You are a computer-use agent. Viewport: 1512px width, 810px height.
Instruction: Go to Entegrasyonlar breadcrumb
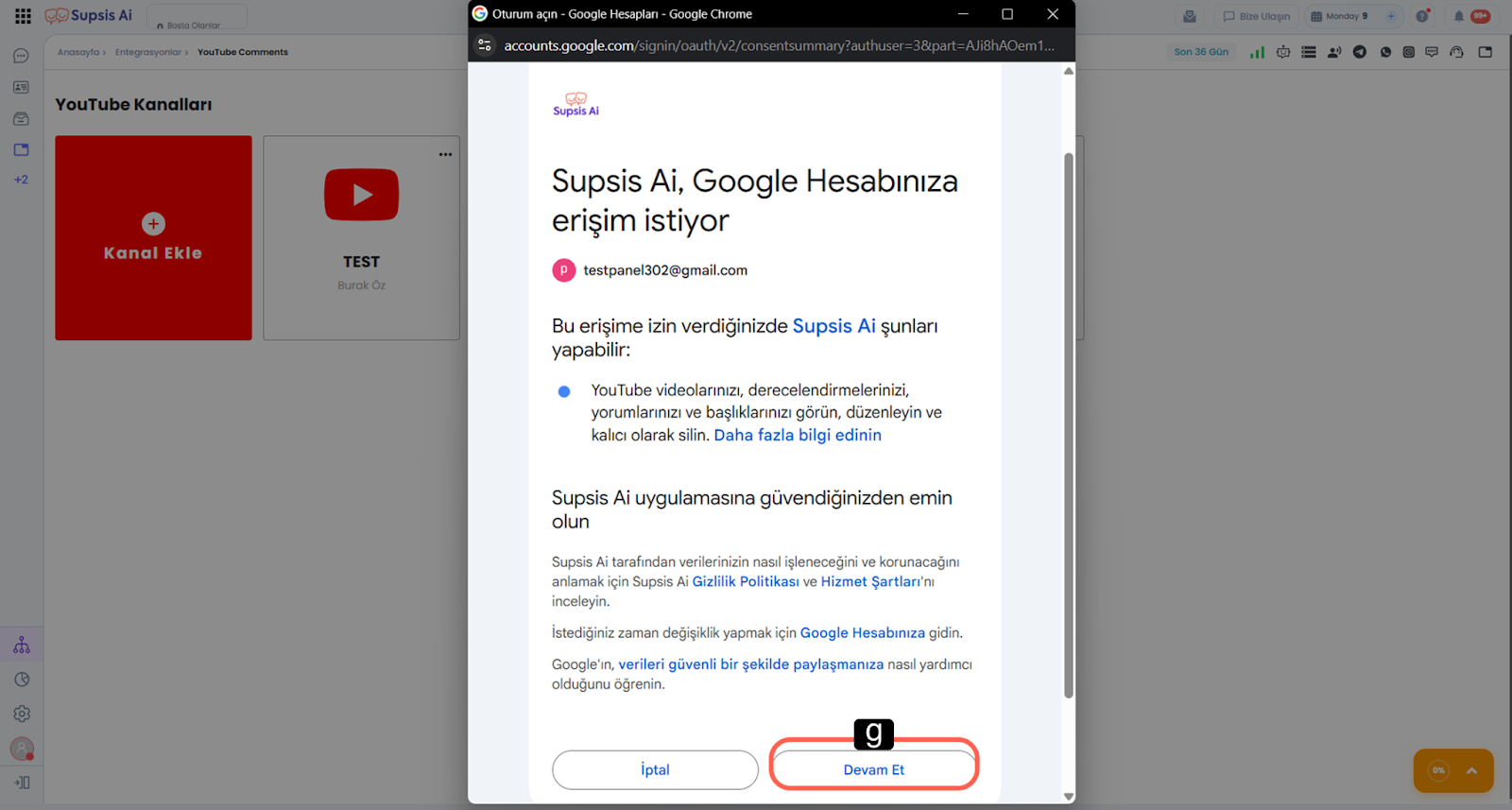[x=147, y=52]
